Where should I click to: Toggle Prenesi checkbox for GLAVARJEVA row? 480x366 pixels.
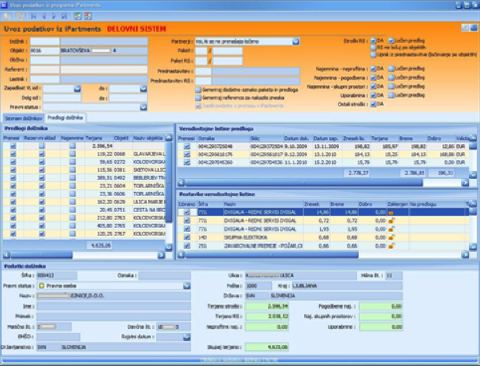[13, 154]
